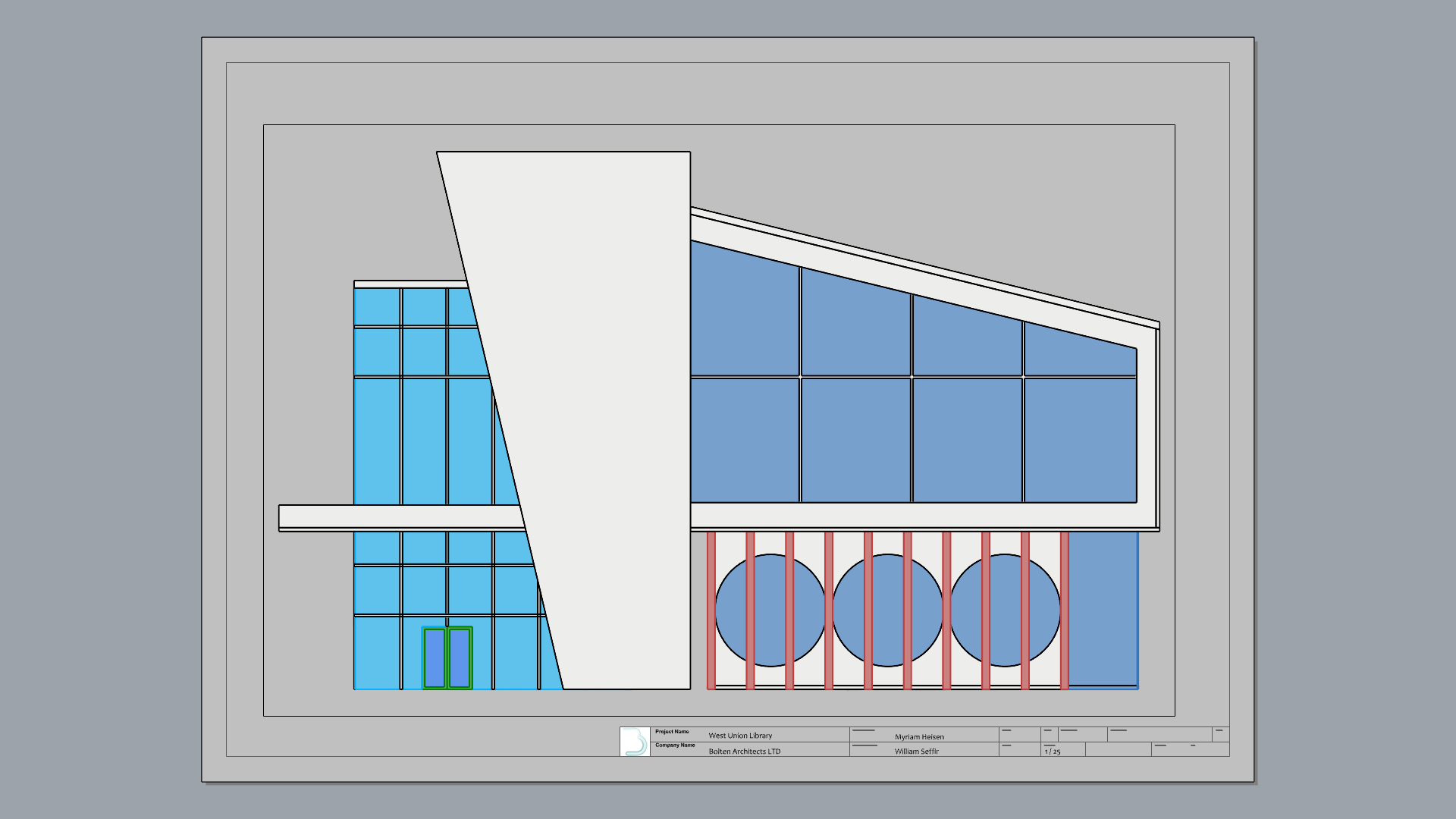Click the leftmost red vertical column
The width and height of the screenshot is (1456, 819).
[711, 610]
